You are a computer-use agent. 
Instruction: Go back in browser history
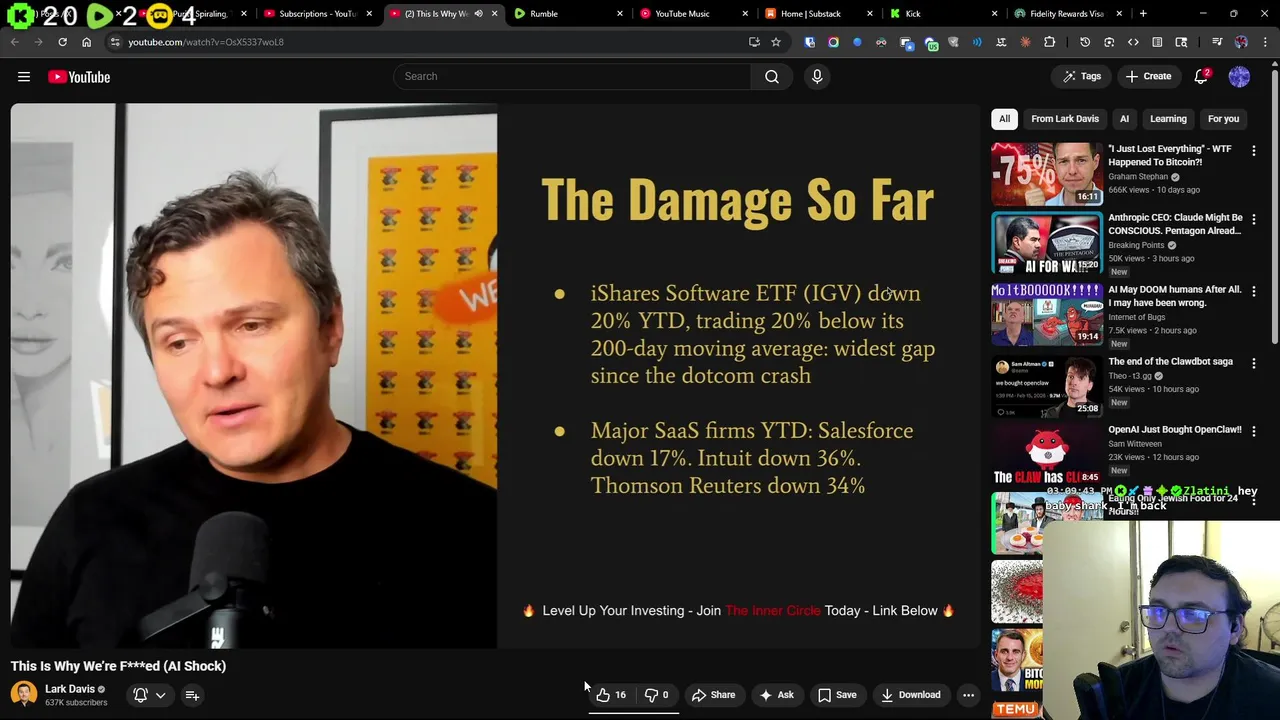15,42
